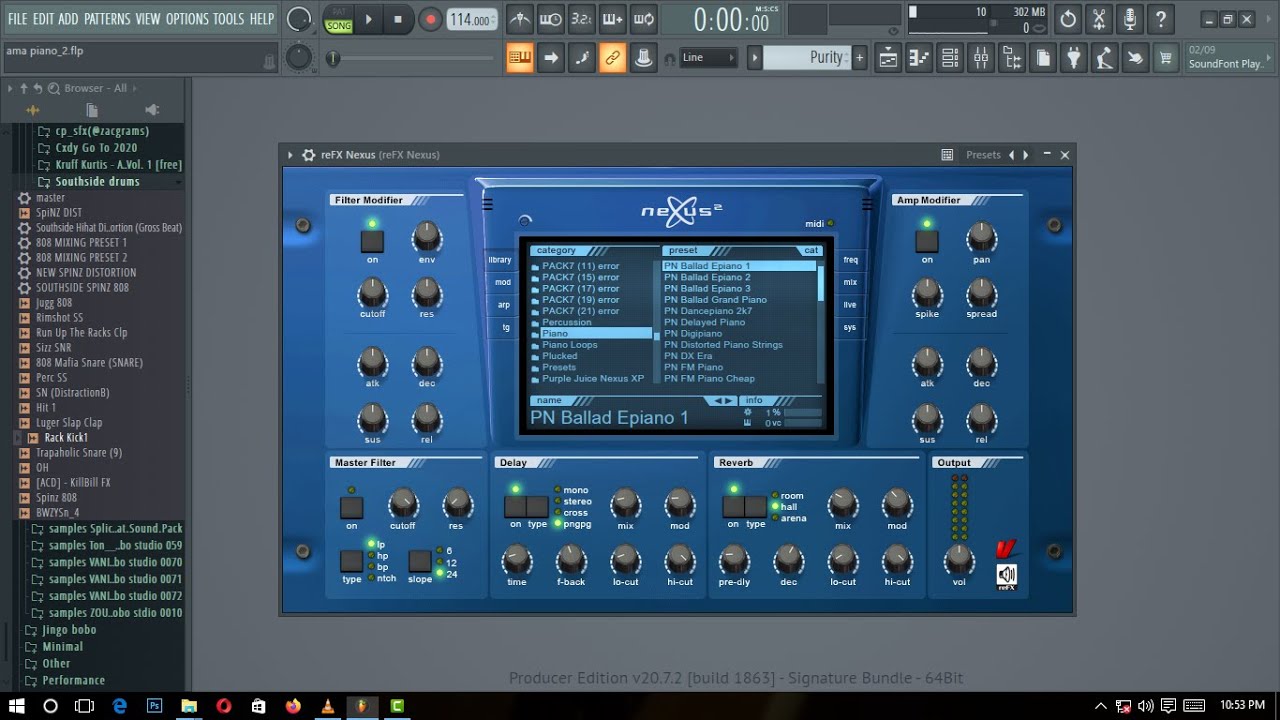
Task: Enable wait for input before playing
Action: point(551,19)
